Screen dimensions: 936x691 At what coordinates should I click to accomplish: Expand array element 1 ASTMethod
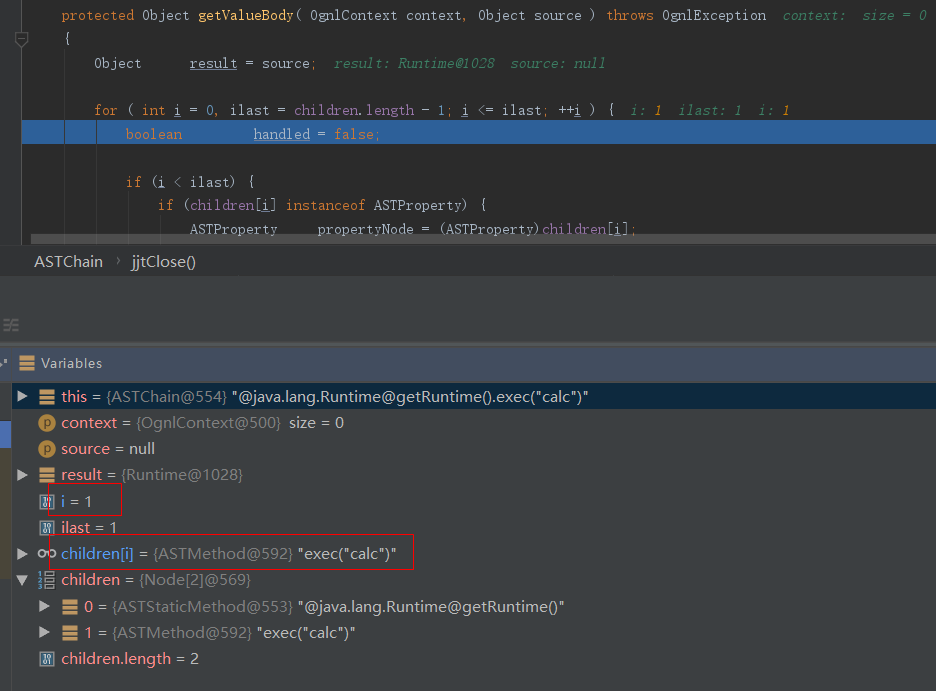[x=44, y=633]
